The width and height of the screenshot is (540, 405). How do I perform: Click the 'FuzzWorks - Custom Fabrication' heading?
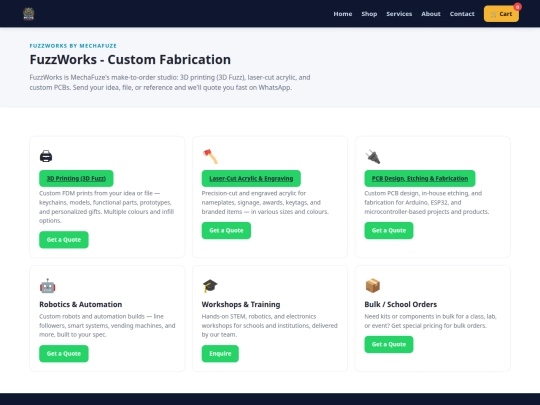click(130, 60)
